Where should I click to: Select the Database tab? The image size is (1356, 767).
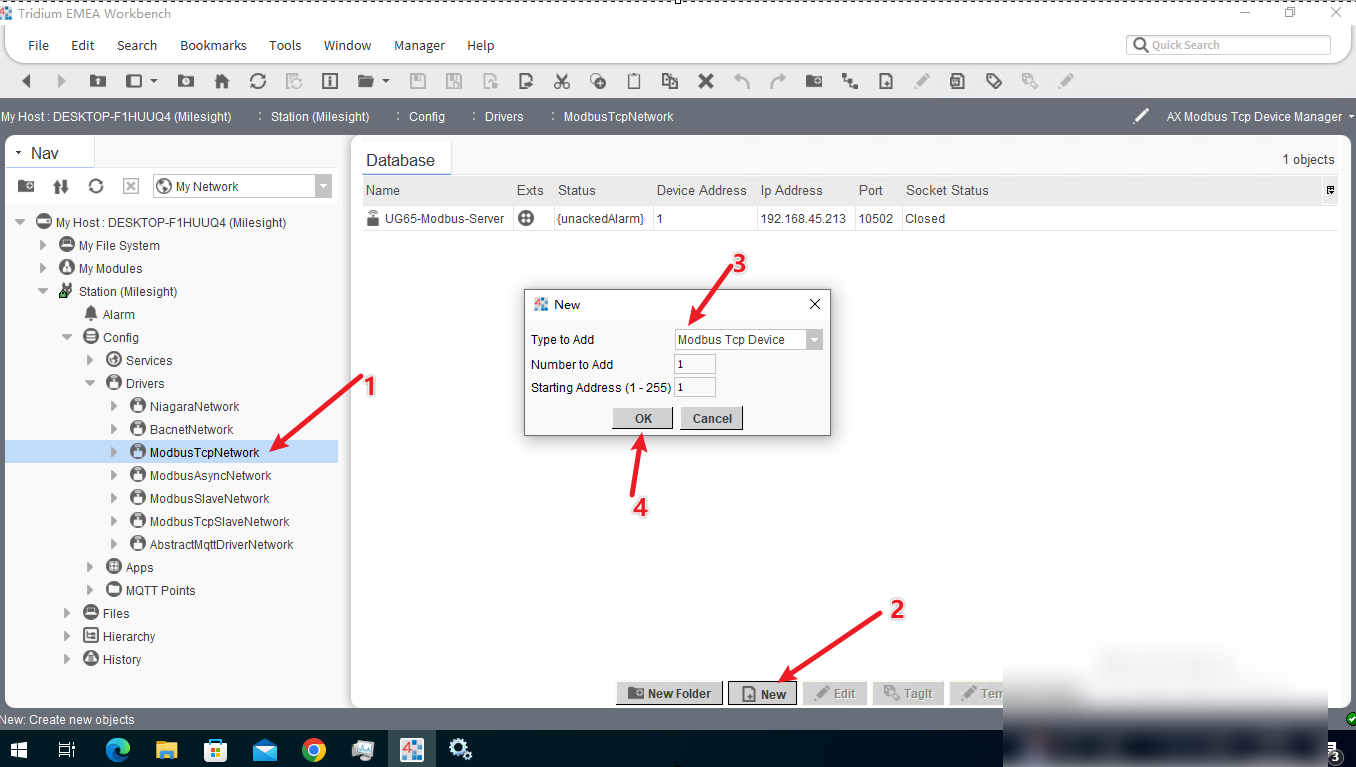coord(400,160)
